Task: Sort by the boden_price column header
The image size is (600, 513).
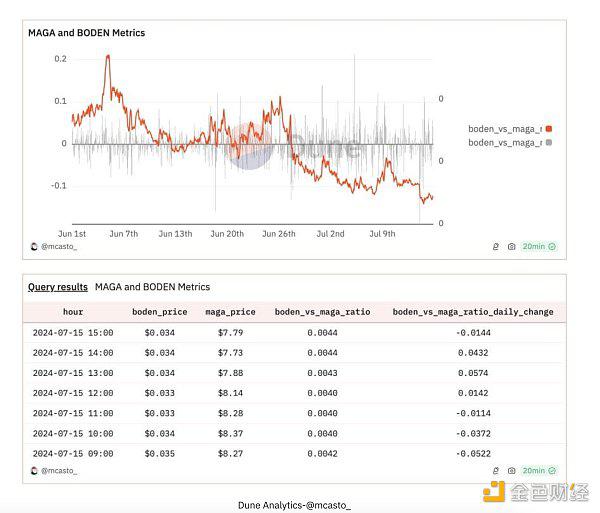Action: 160,312
